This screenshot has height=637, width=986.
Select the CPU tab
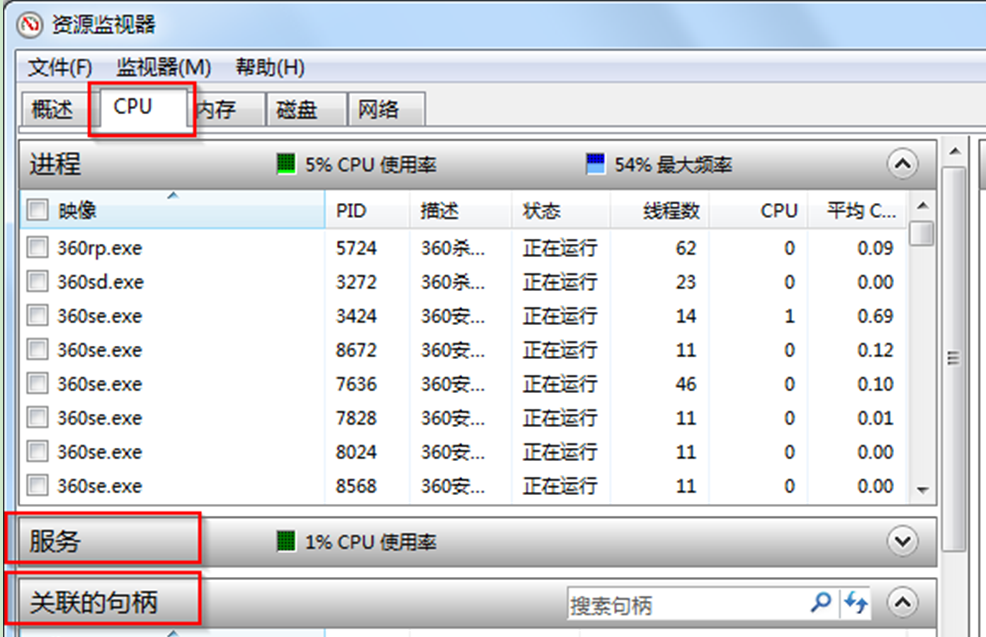point(142,107)
